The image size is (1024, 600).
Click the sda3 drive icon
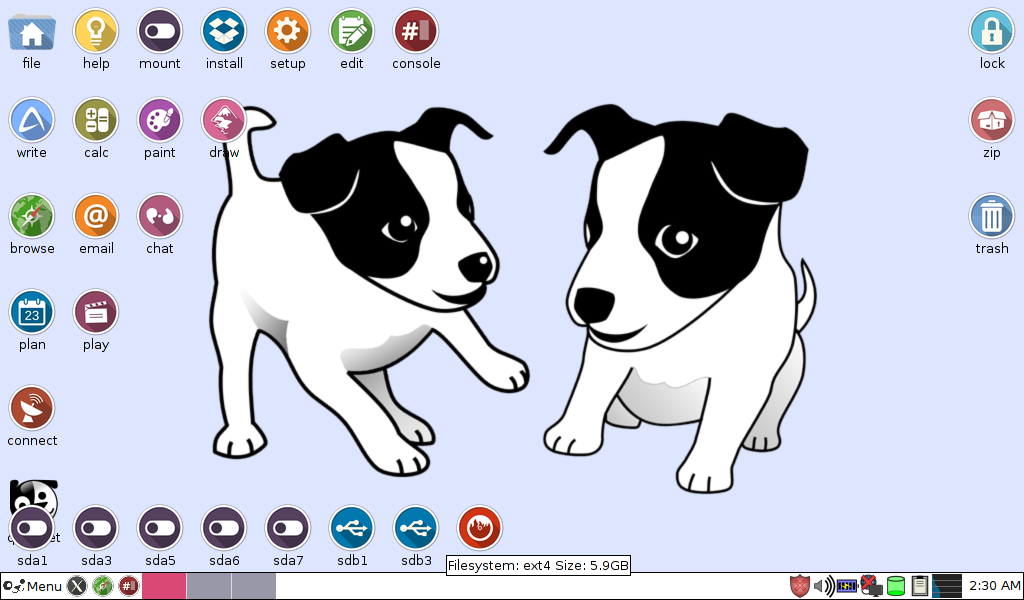click(95, 529)
